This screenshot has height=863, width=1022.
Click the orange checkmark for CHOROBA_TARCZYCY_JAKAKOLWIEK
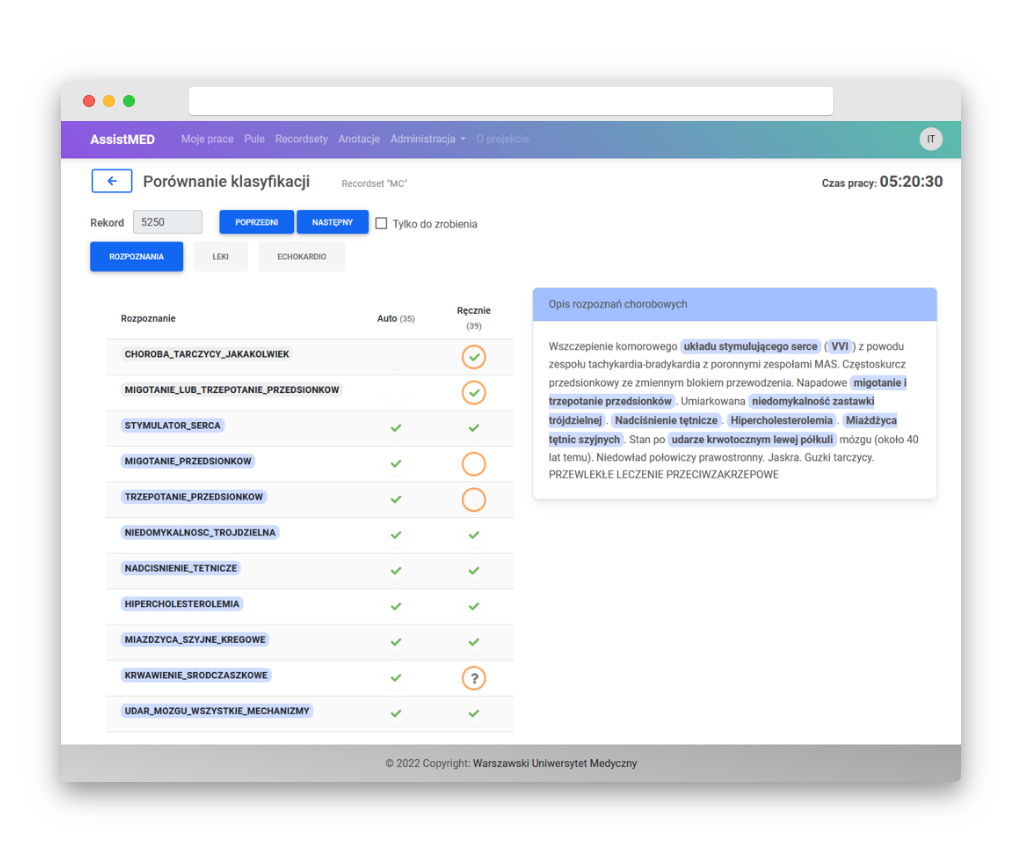click(x=473, y=357)
